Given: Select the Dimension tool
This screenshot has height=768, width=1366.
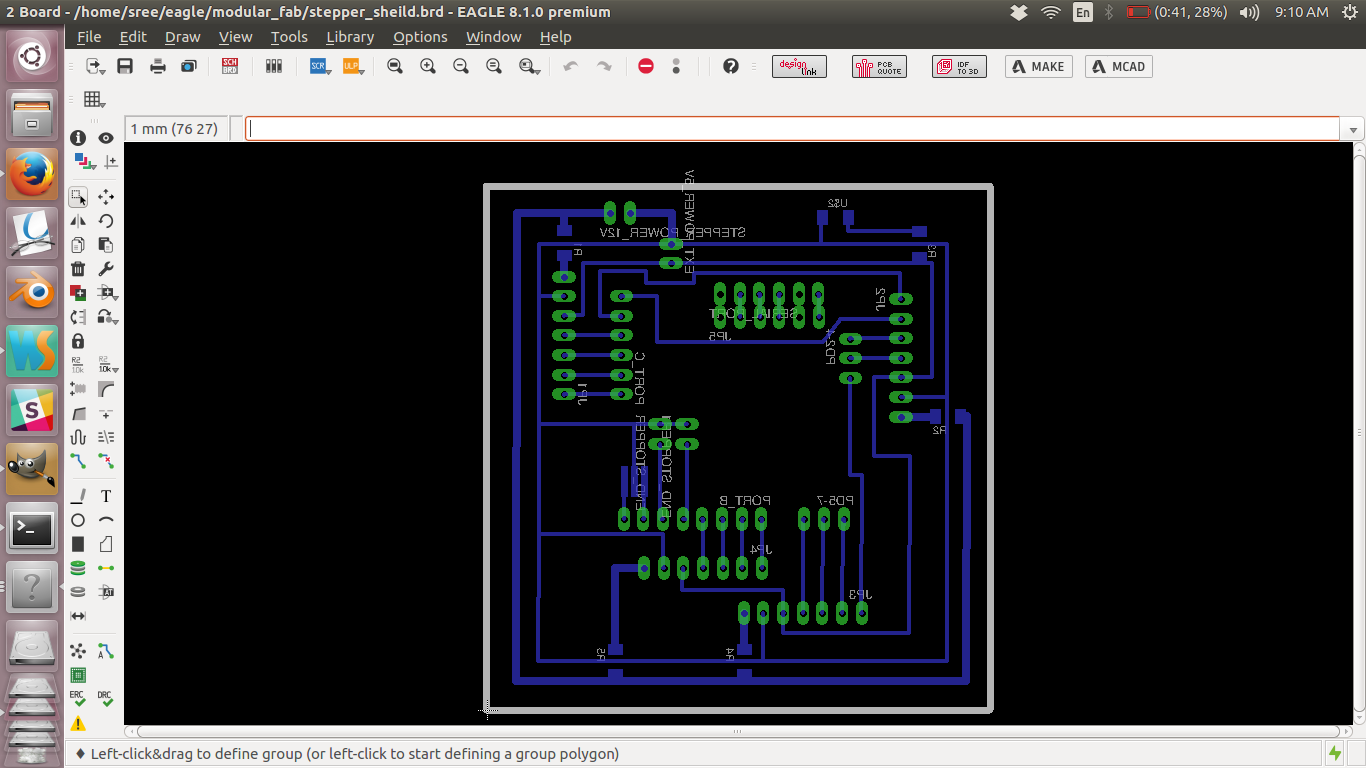Looking at the screenshot, I should pos(78,616).
